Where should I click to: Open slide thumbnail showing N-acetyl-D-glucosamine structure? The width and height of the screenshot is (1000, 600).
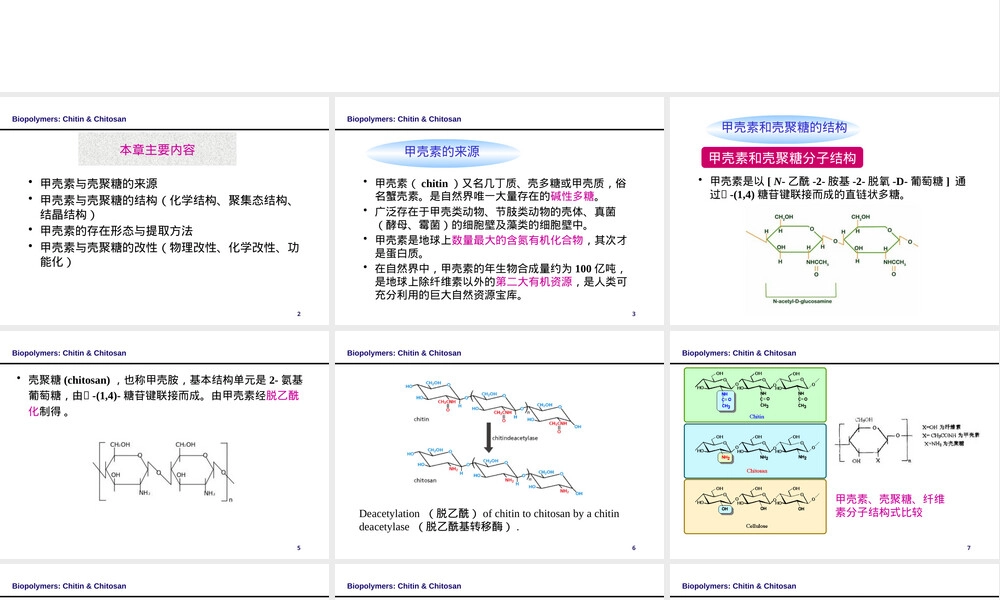pos(834,211)
